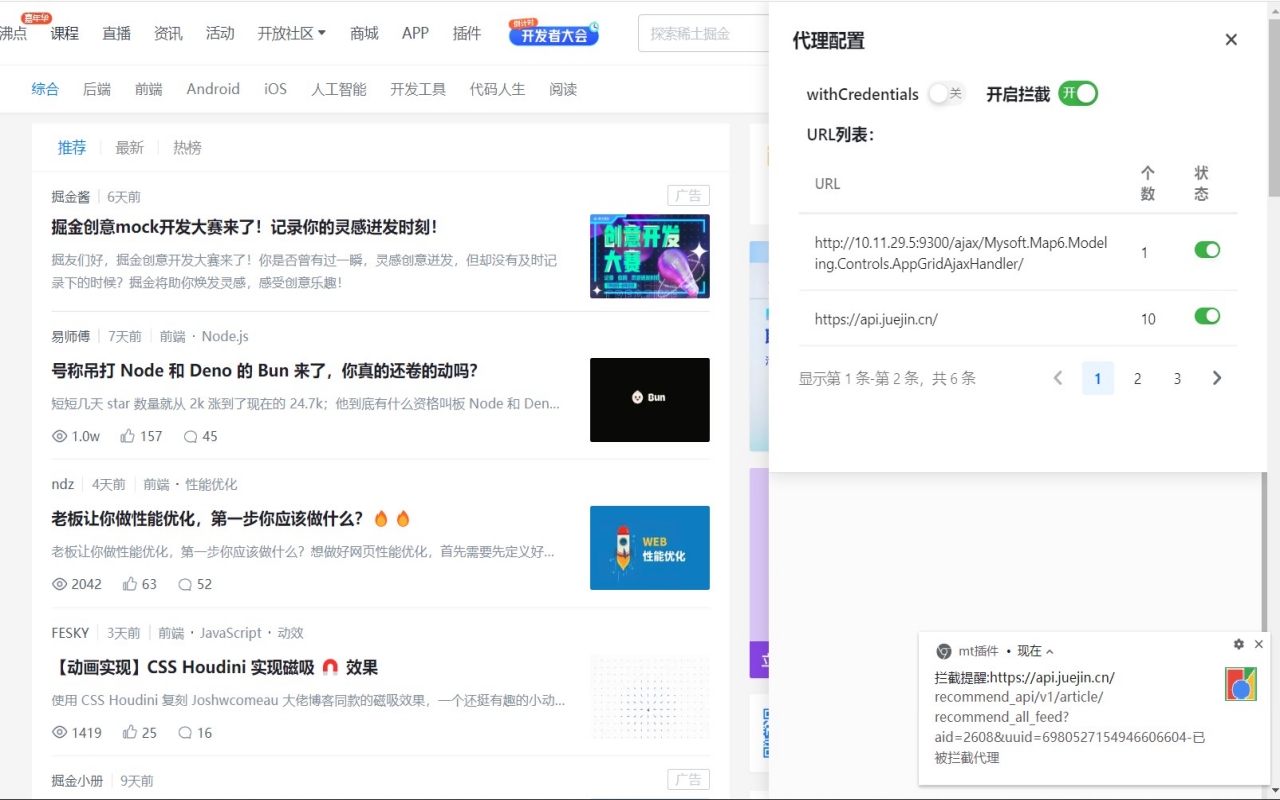
Task: Click the Chrome icon in notification header
Action: coord(943,651)
